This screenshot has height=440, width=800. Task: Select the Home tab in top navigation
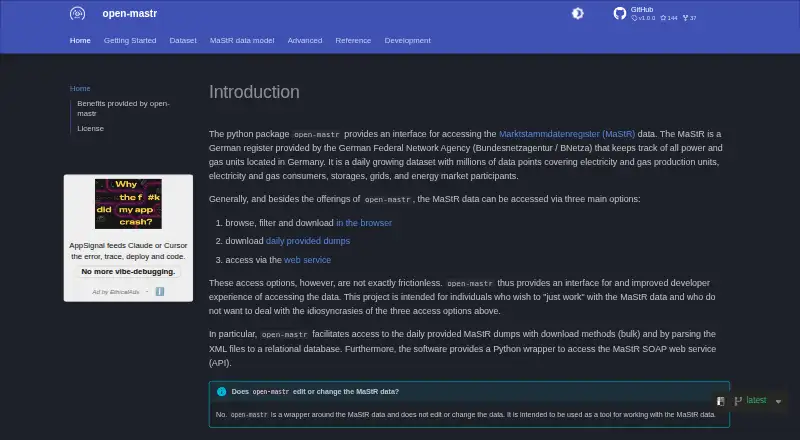[80, 40]
